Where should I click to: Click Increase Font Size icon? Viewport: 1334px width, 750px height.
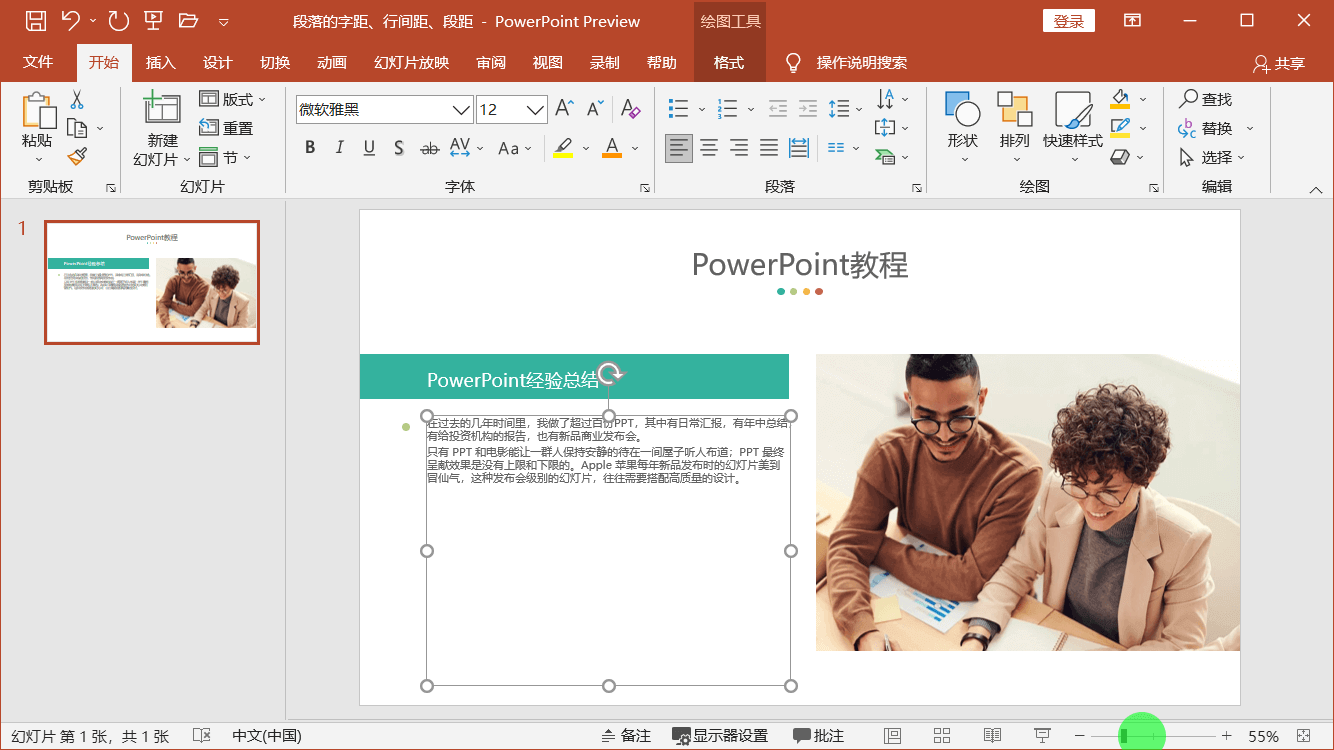(x=565, y=108)
